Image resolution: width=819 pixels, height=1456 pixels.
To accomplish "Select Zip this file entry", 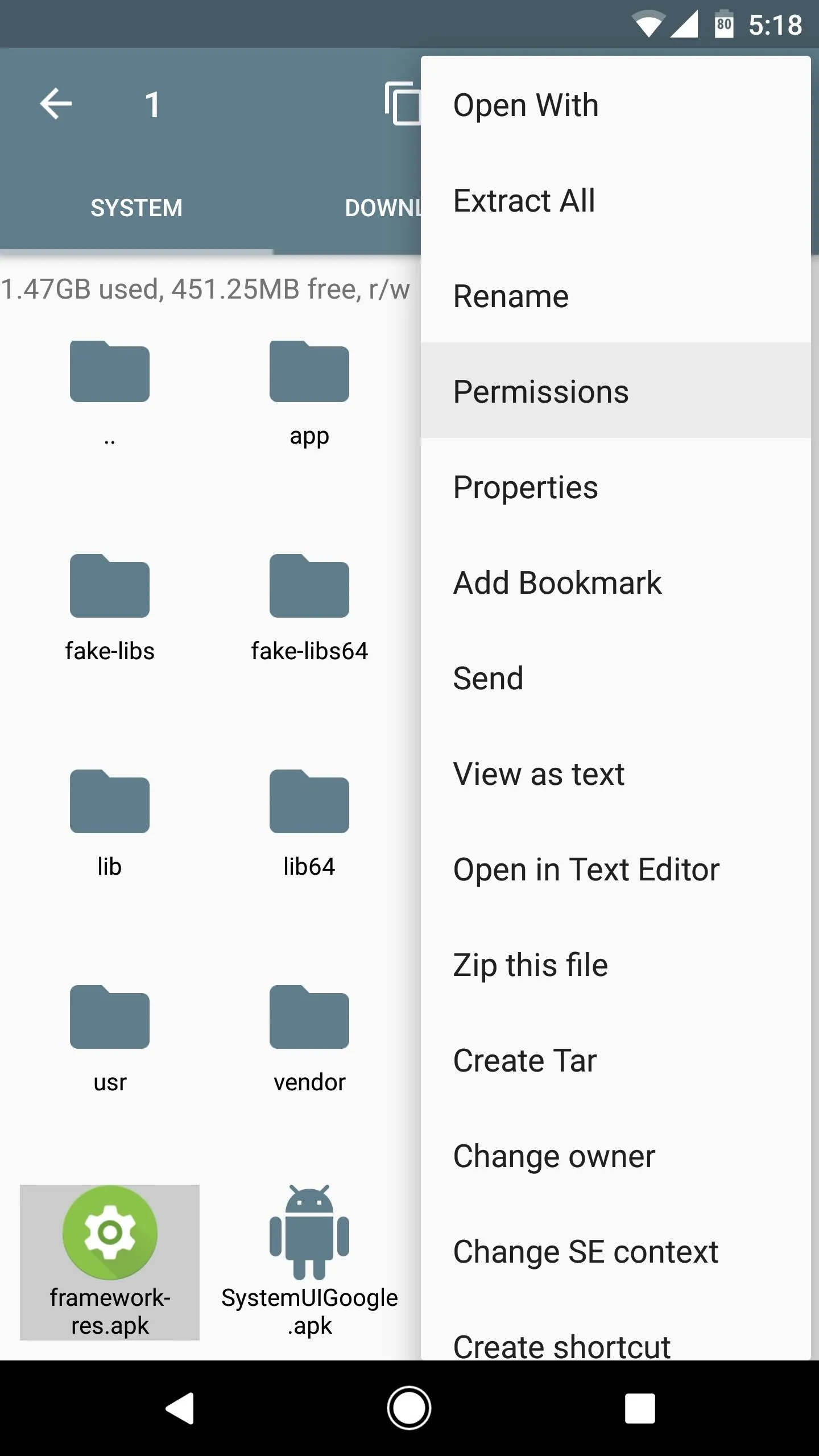I will click(x=615, y=965).
